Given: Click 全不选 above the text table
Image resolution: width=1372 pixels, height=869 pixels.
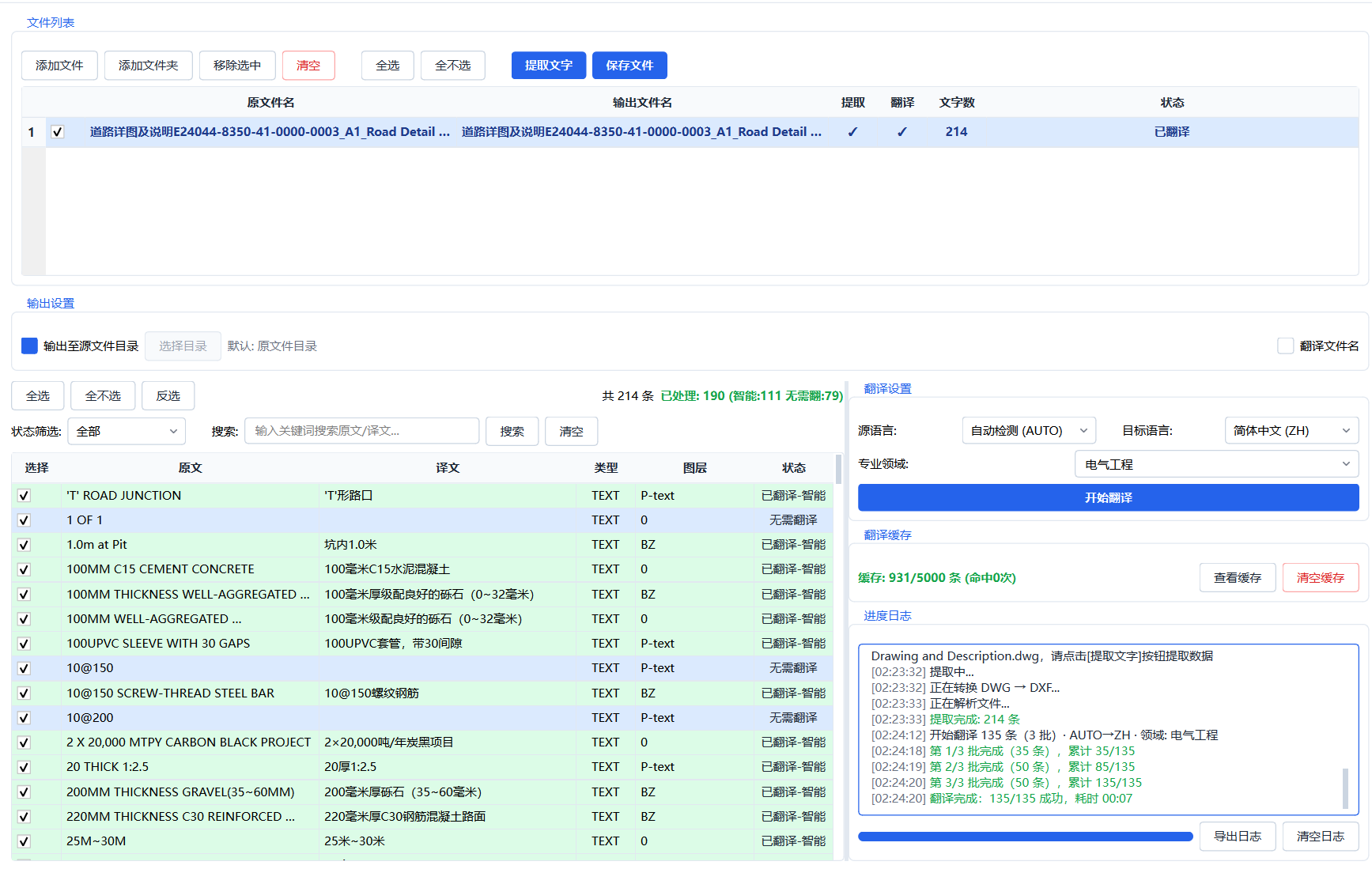Looking at the screenshot, I should (103, 395).
